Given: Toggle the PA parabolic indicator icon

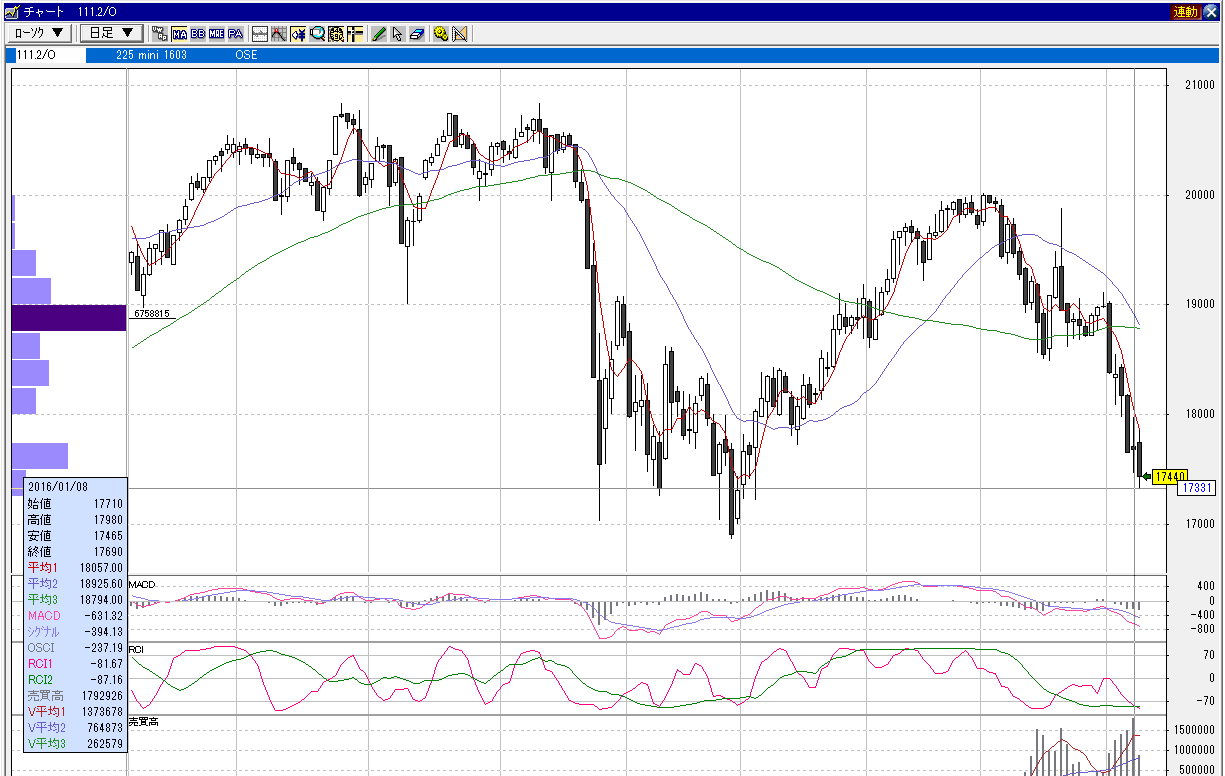Looking at the screenshot, I should point(235,33).
